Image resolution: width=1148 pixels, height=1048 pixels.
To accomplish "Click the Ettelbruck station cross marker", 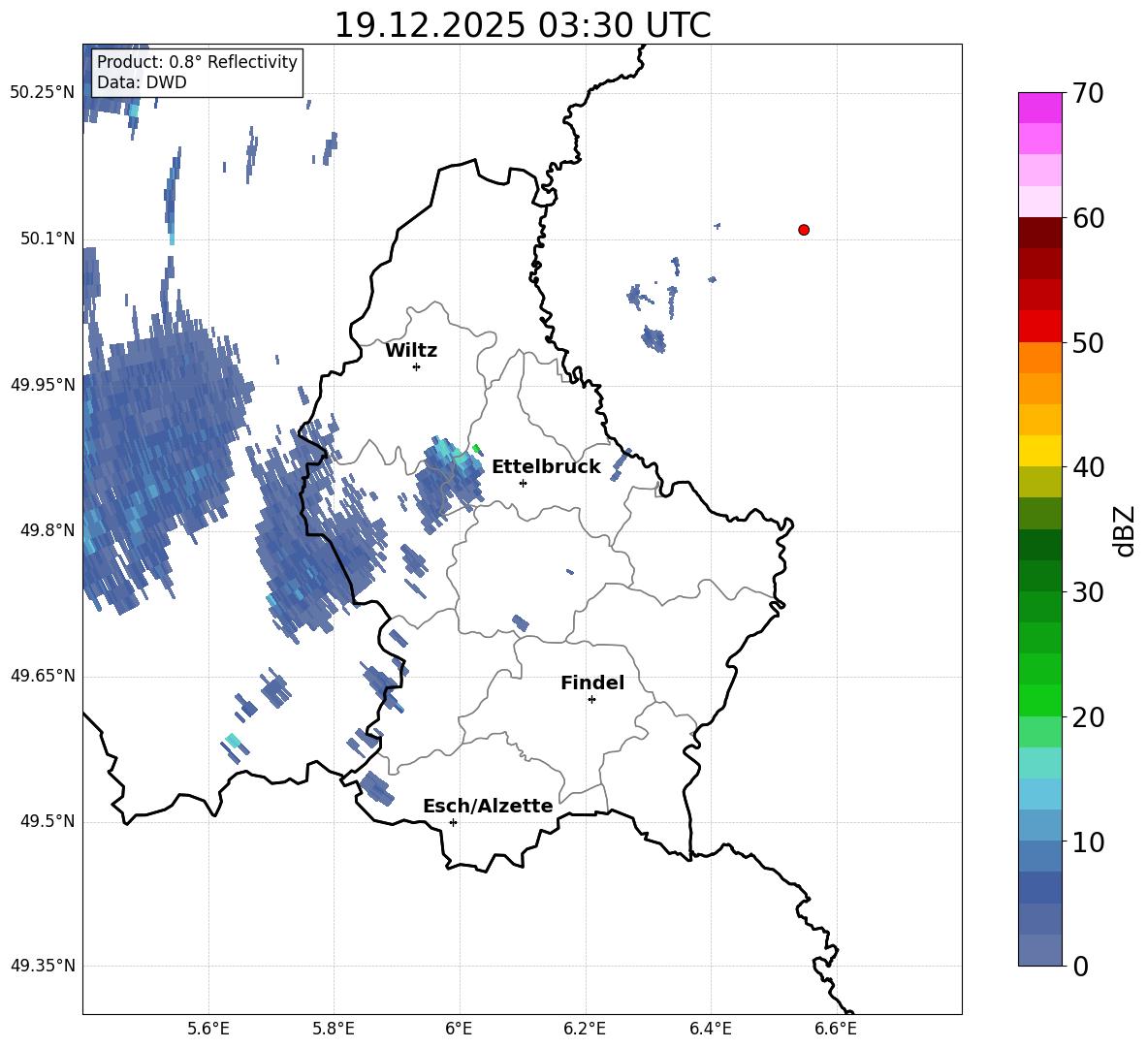I will [523, 483].
